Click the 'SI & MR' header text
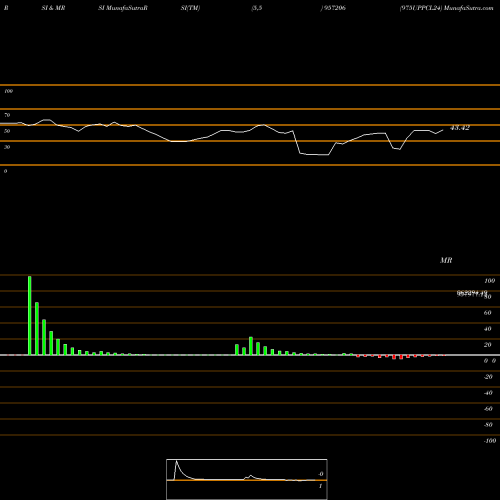 coord(53,8)
